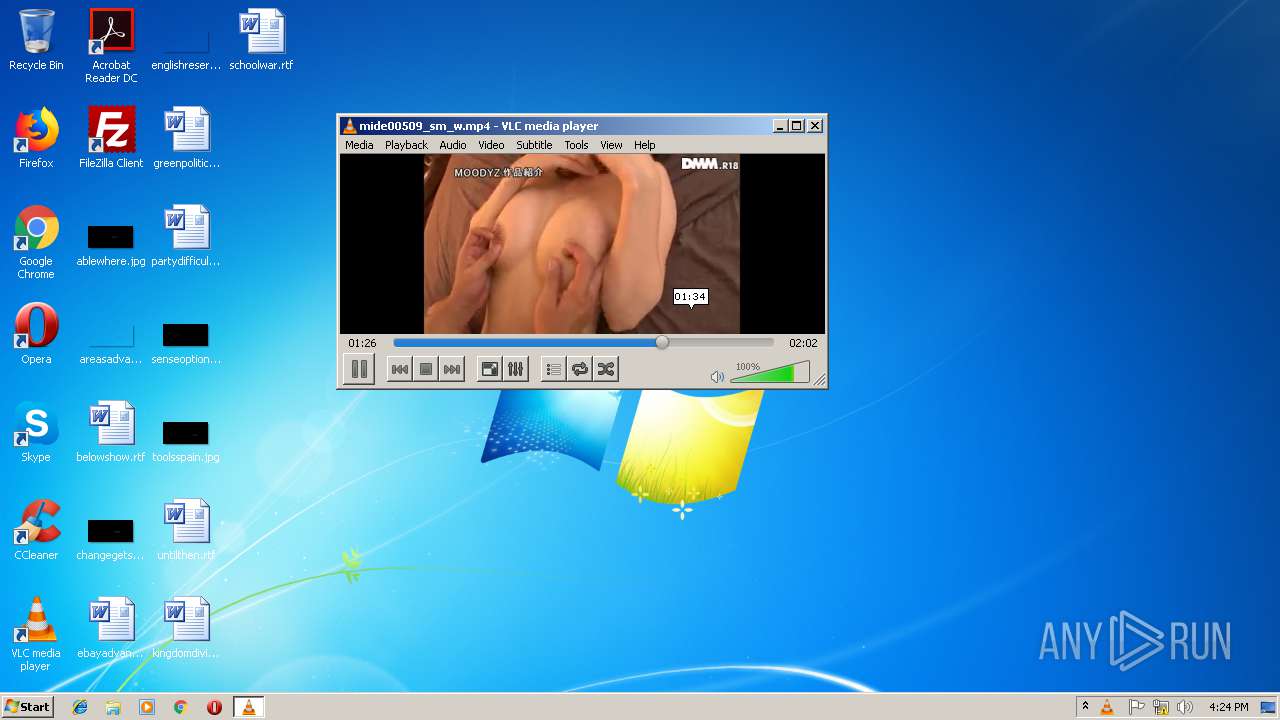Image resolution: width=1280 pixels, height=720 pixels.
Task: Open the Help menu
Action: coord(645,145)
